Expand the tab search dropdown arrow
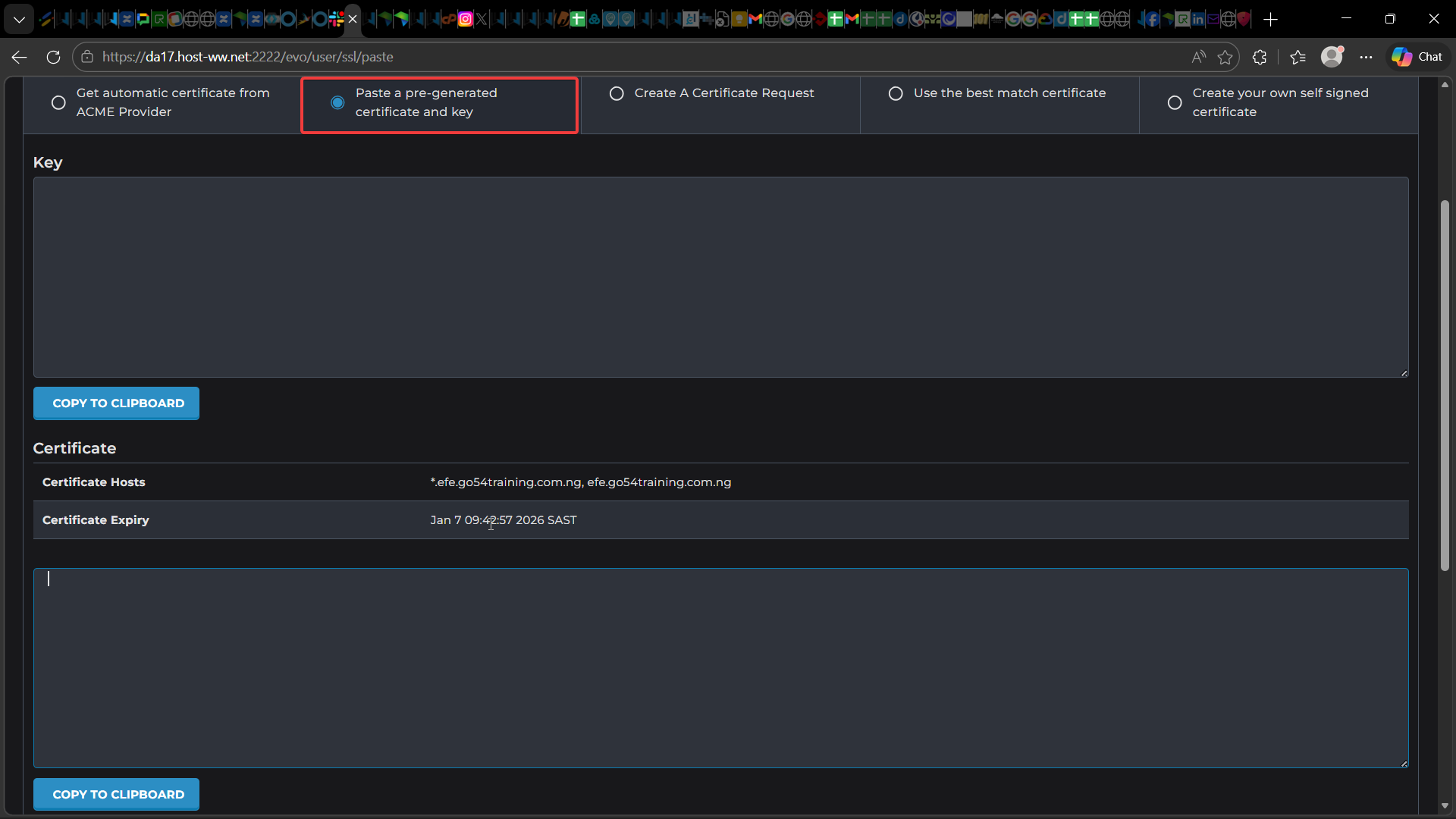The height and width of the screenshot is (819, 1456). 19,19
